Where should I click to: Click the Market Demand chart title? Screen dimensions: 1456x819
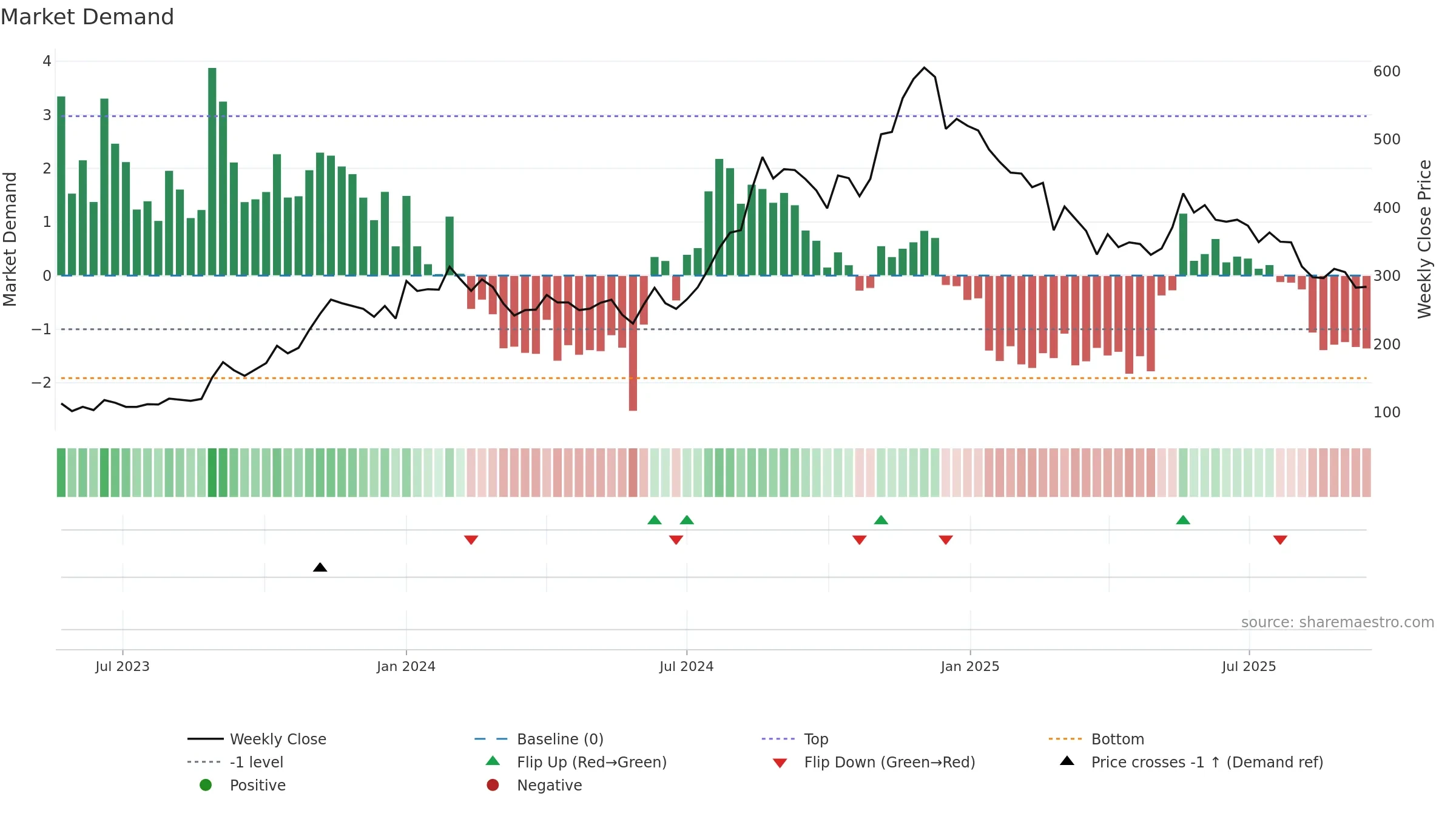pos(87,17)
